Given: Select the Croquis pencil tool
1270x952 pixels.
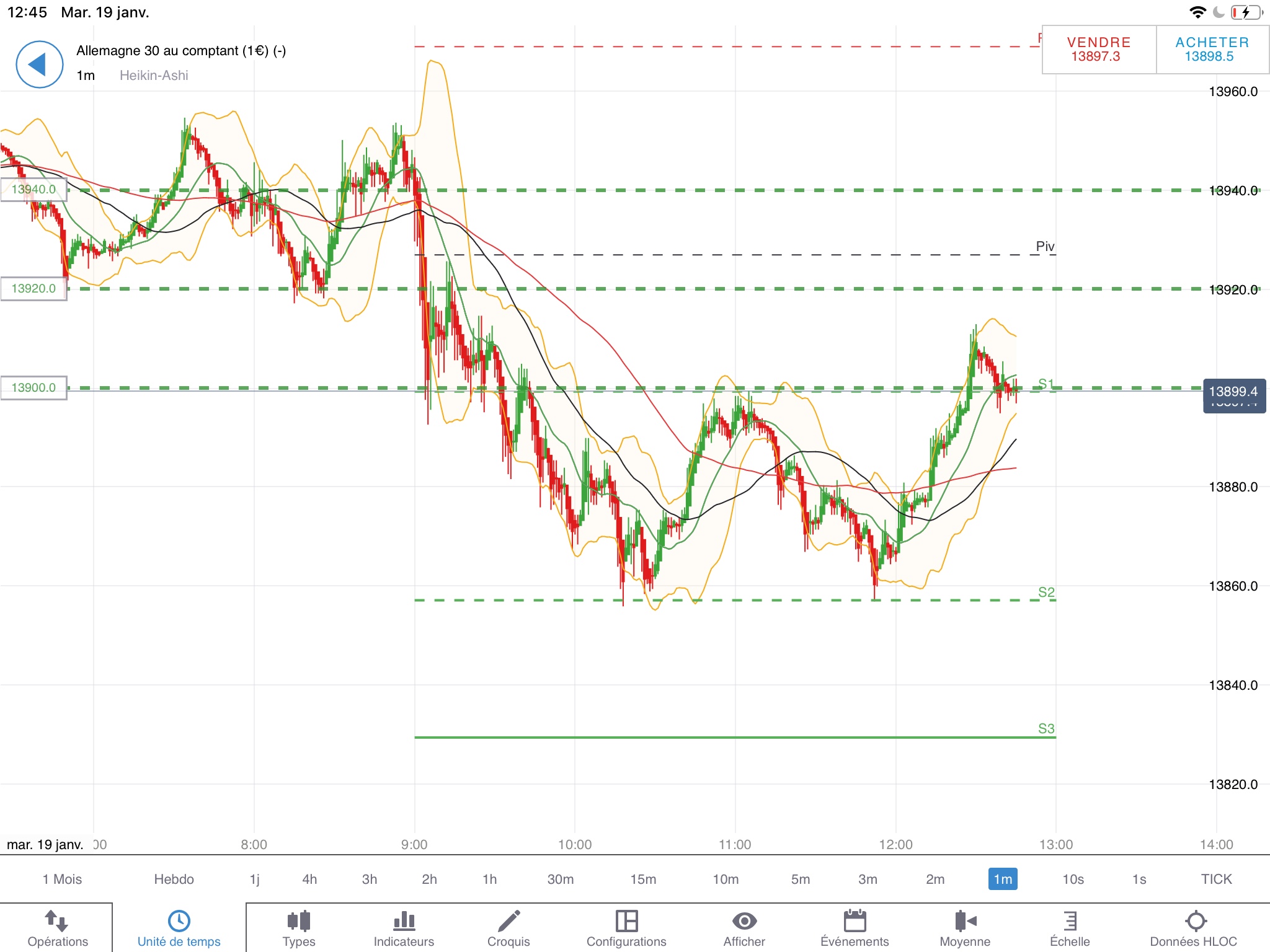Looking at the screenshot, I should 508,921.
